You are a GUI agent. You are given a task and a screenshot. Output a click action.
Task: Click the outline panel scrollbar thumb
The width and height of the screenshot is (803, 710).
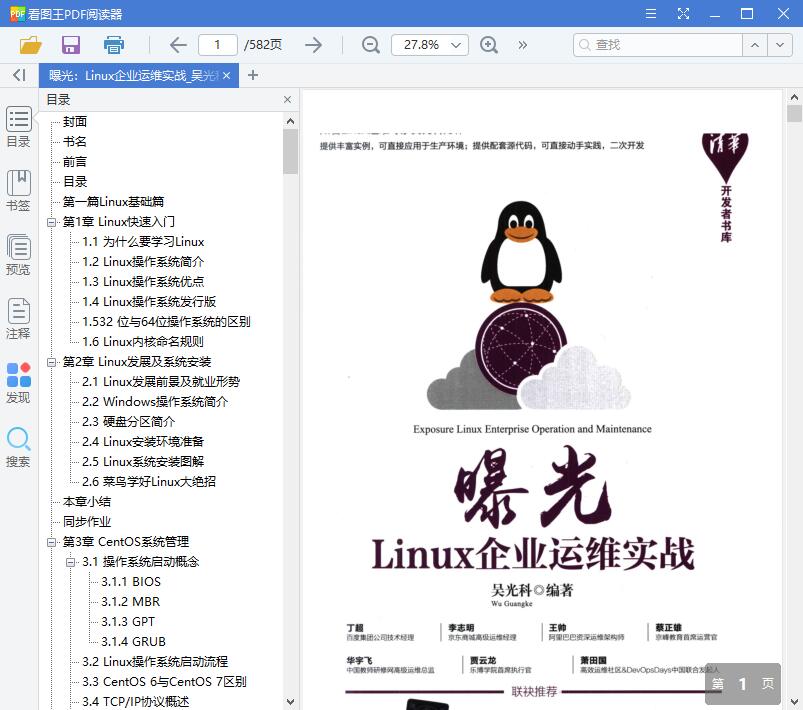coord(290,152)
